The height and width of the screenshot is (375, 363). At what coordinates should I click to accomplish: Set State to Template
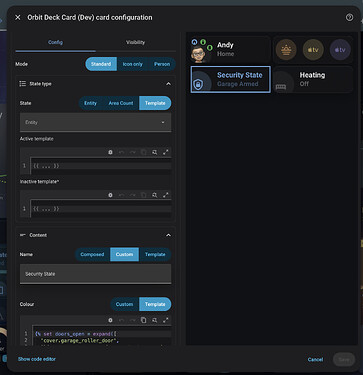155,103
